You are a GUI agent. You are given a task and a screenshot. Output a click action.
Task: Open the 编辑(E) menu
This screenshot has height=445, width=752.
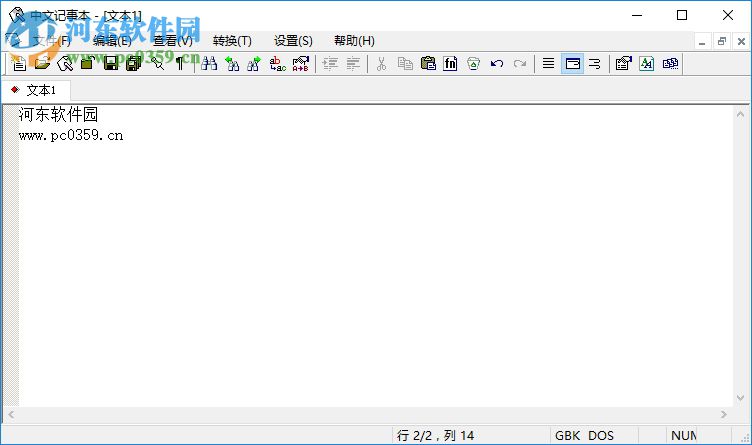[112, 41]
